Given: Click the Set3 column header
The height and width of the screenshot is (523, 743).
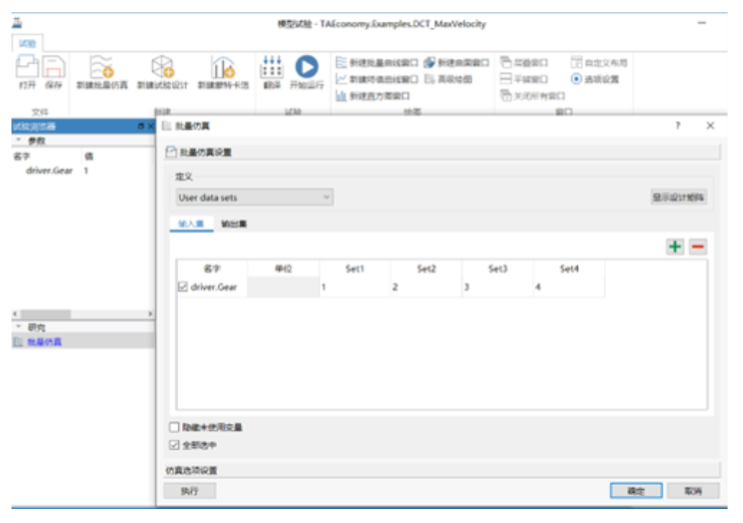Looking at the screenshot, I should pos(498,269).
